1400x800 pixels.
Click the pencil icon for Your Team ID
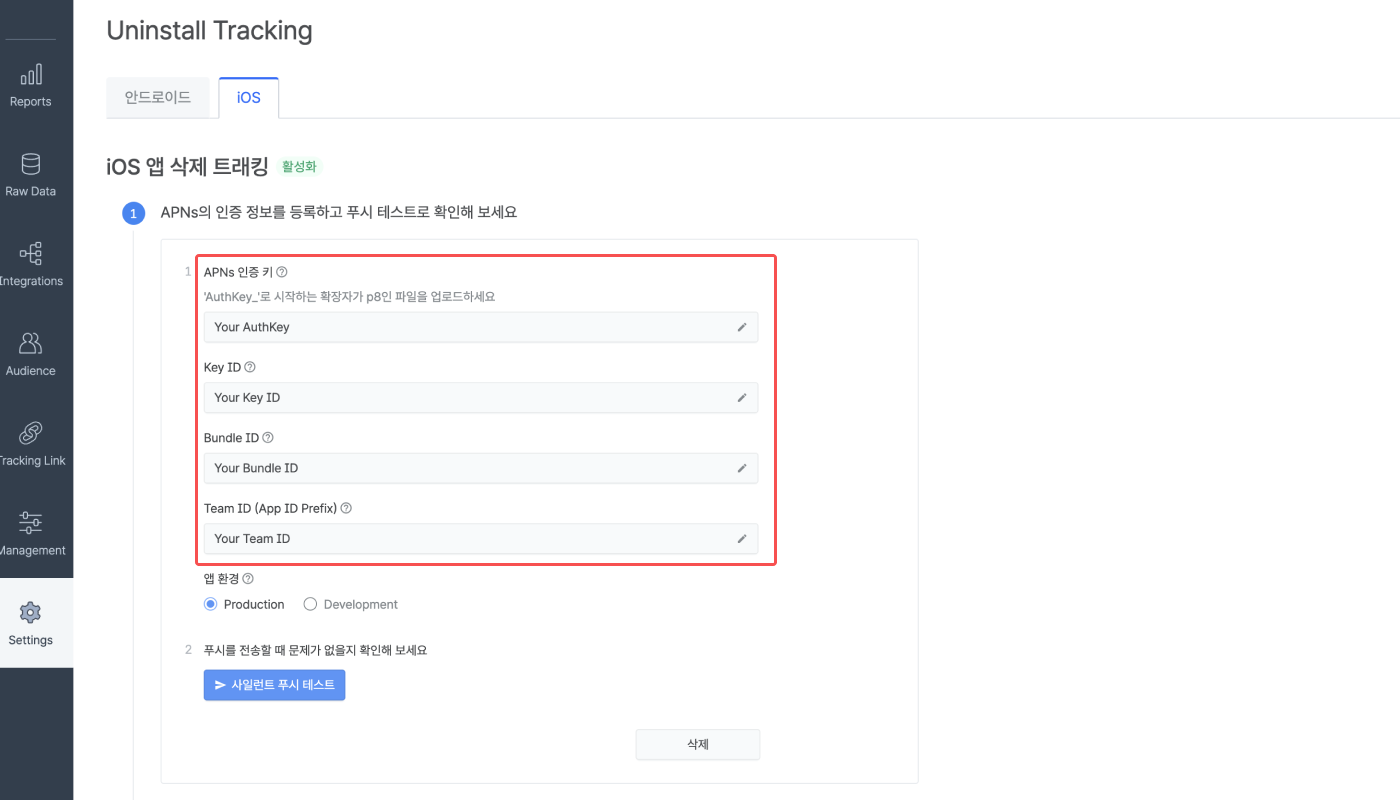pos(742,538)
